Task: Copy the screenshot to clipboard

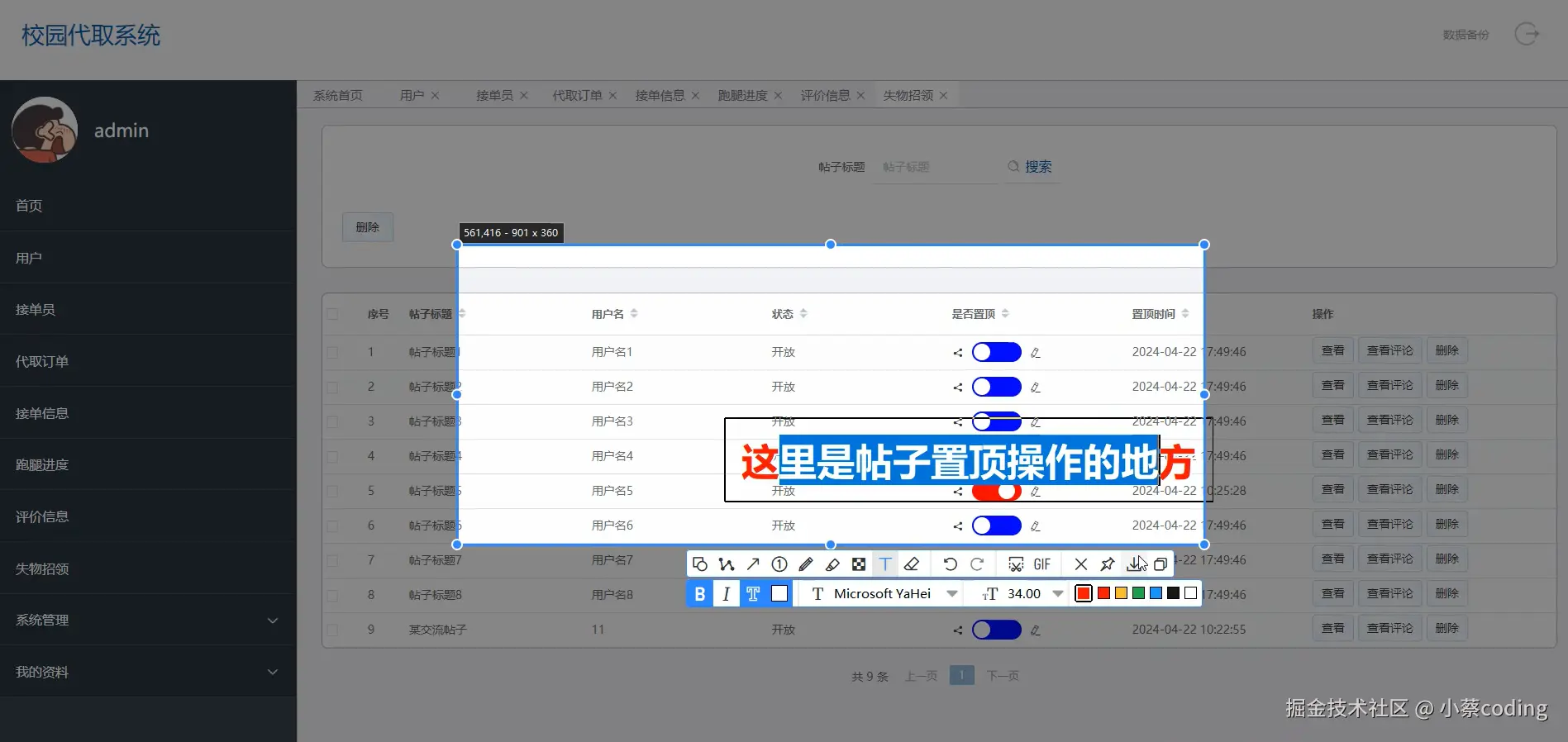Action: point(1161,564)
